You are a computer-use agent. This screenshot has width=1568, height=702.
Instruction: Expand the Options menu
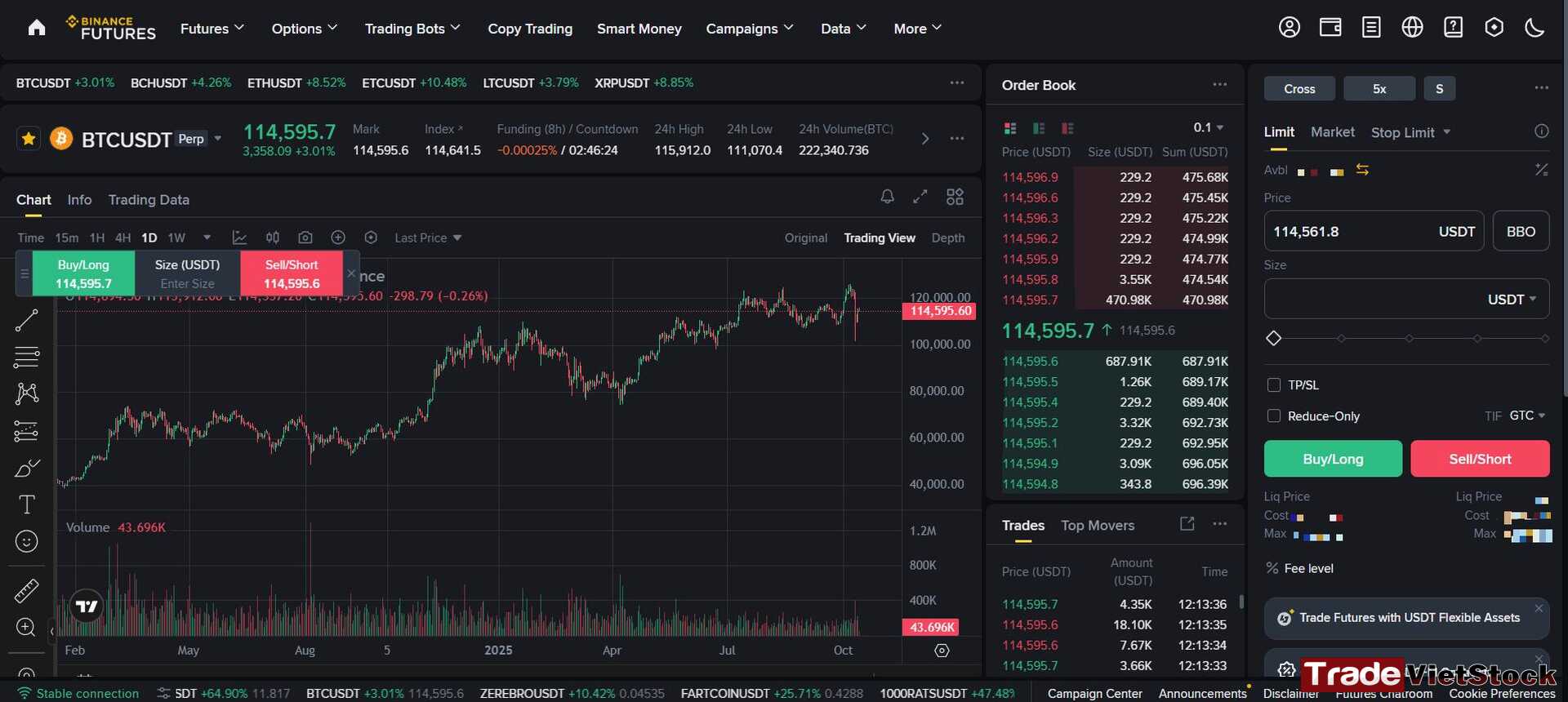pos(305,29)
